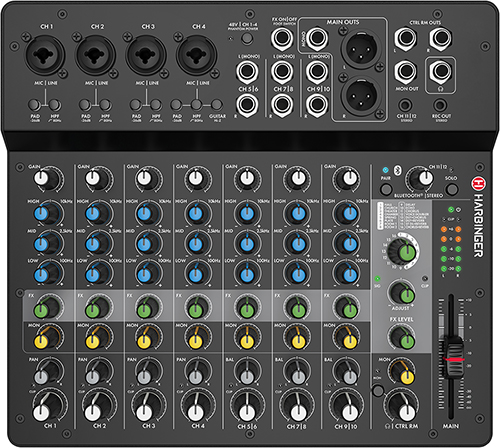The width and height of the screenshot is (500, 448).
Task: Click the CH 1 combo input jack
Action: [44, 55]
